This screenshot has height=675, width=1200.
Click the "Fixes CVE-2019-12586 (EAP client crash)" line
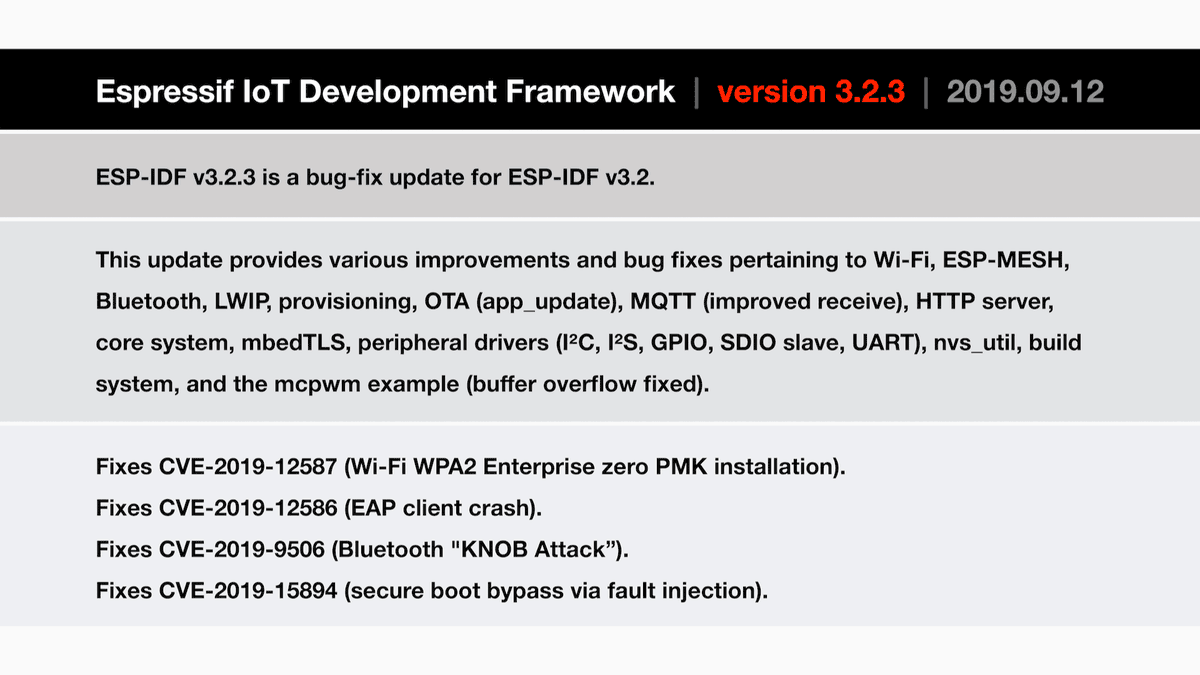click(x=319, y=508)
